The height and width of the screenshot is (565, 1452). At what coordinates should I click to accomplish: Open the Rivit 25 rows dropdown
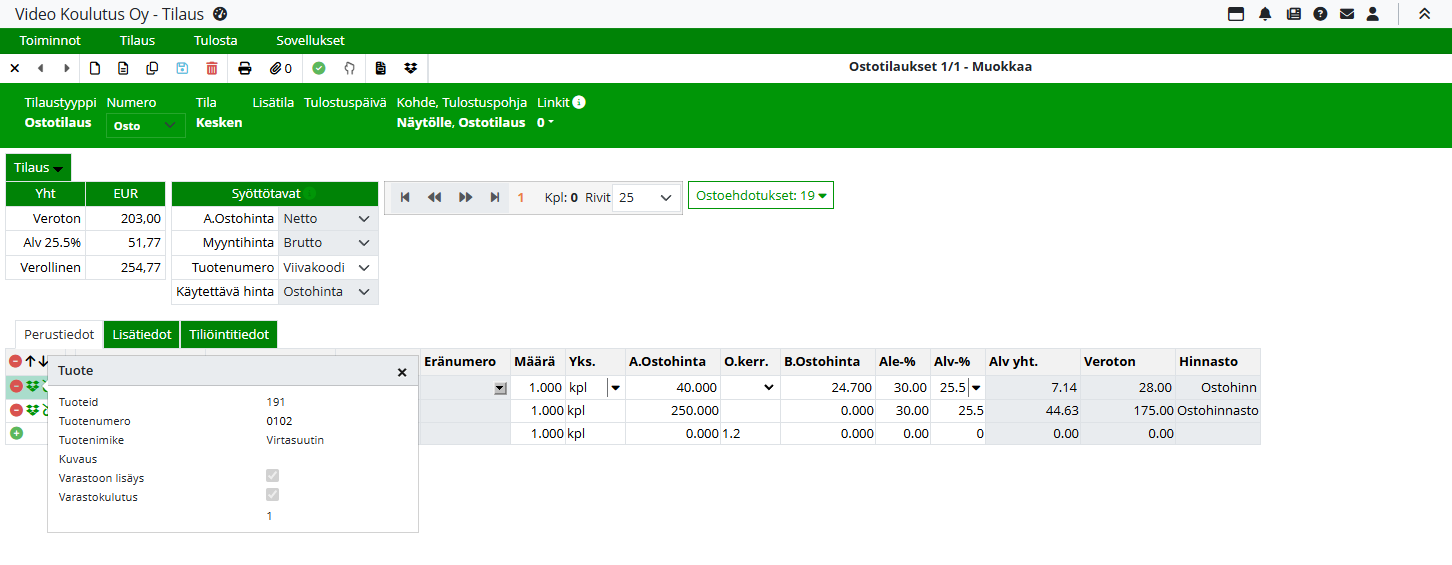tap(646, 198)
